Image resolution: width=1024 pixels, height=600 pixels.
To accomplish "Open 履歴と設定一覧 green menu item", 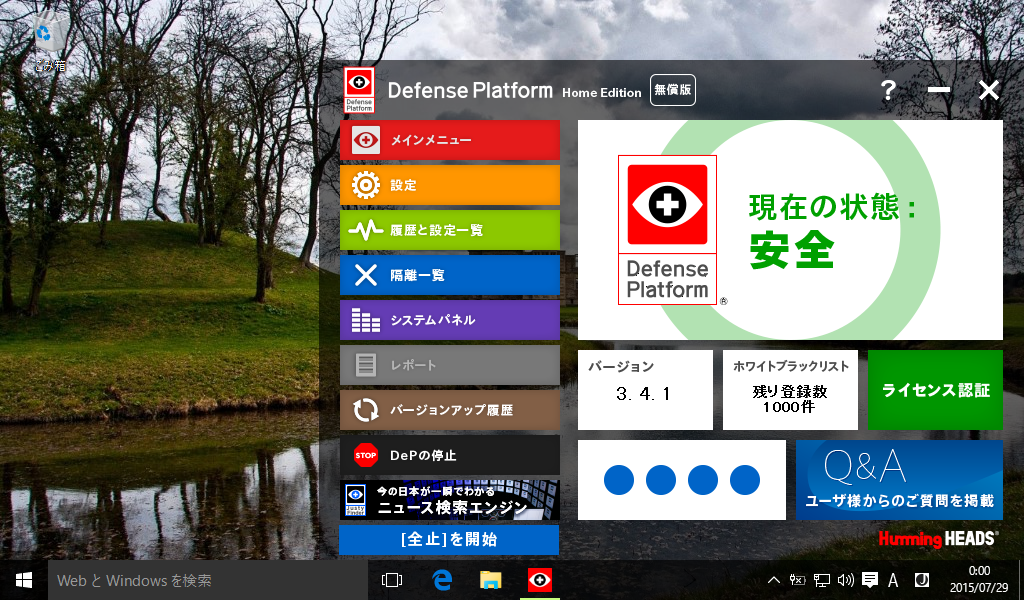I will tap(449, 230).
